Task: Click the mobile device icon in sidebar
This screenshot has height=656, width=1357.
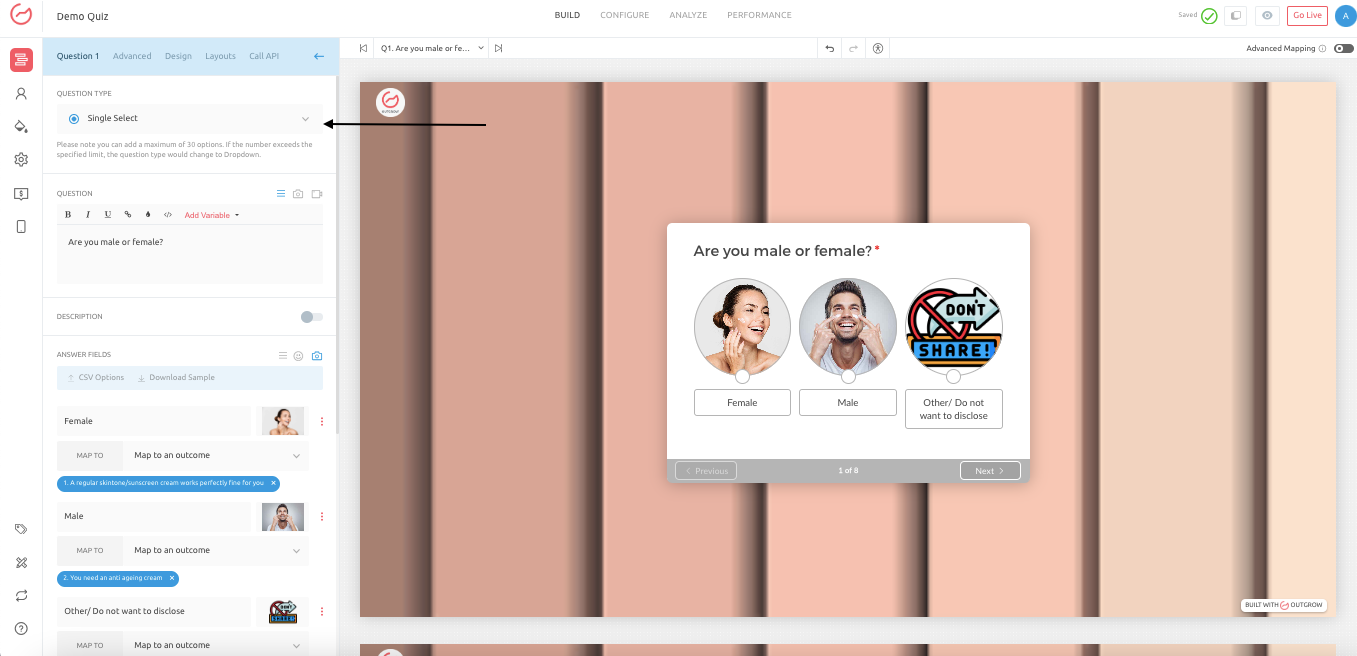Action: (x=21, y=227)
